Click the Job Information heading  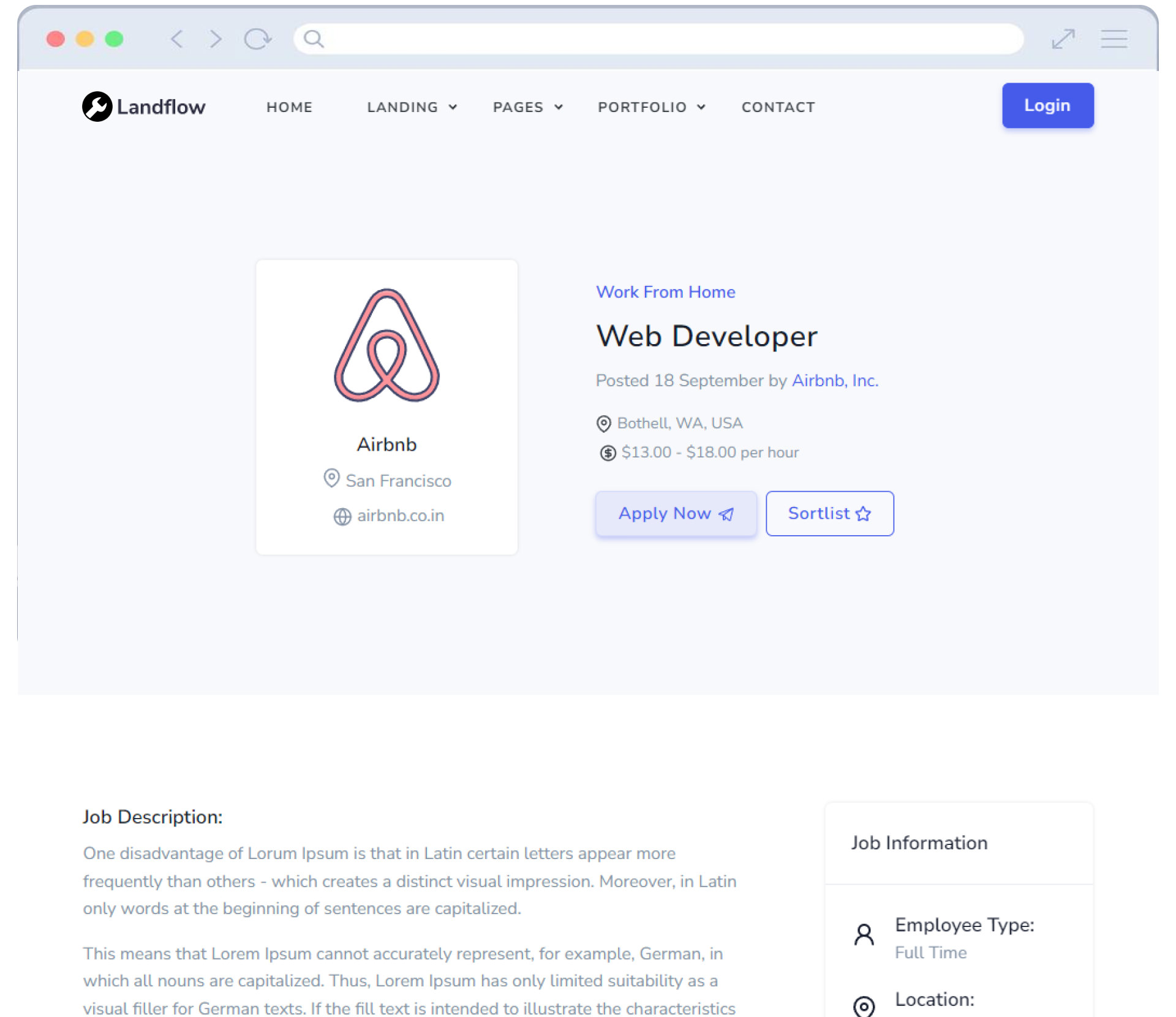[x=919, y=842]
